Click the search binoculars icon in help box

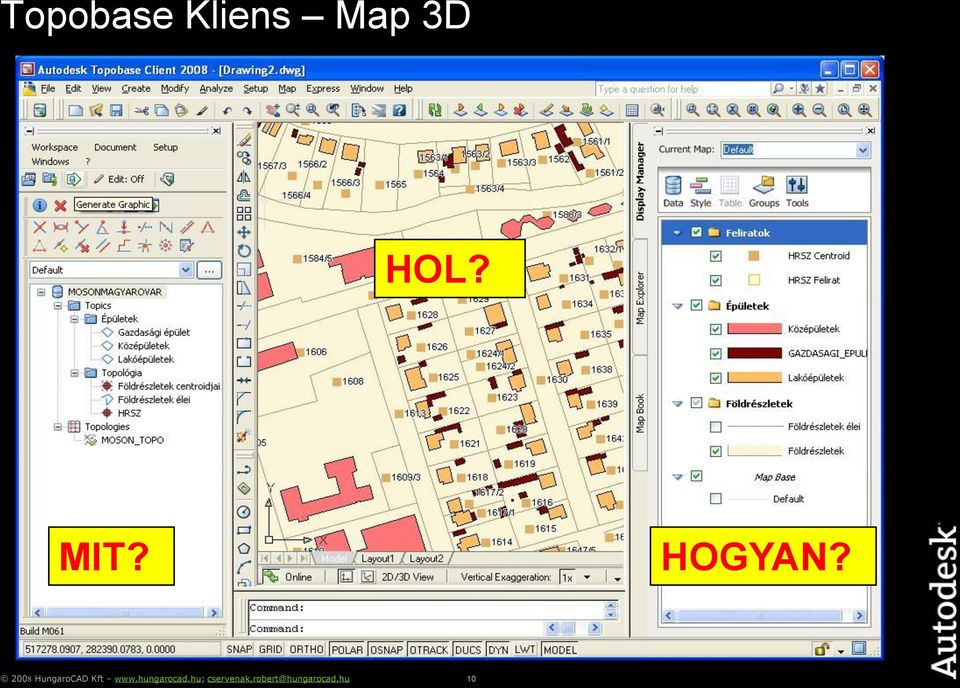pos(778,89)
